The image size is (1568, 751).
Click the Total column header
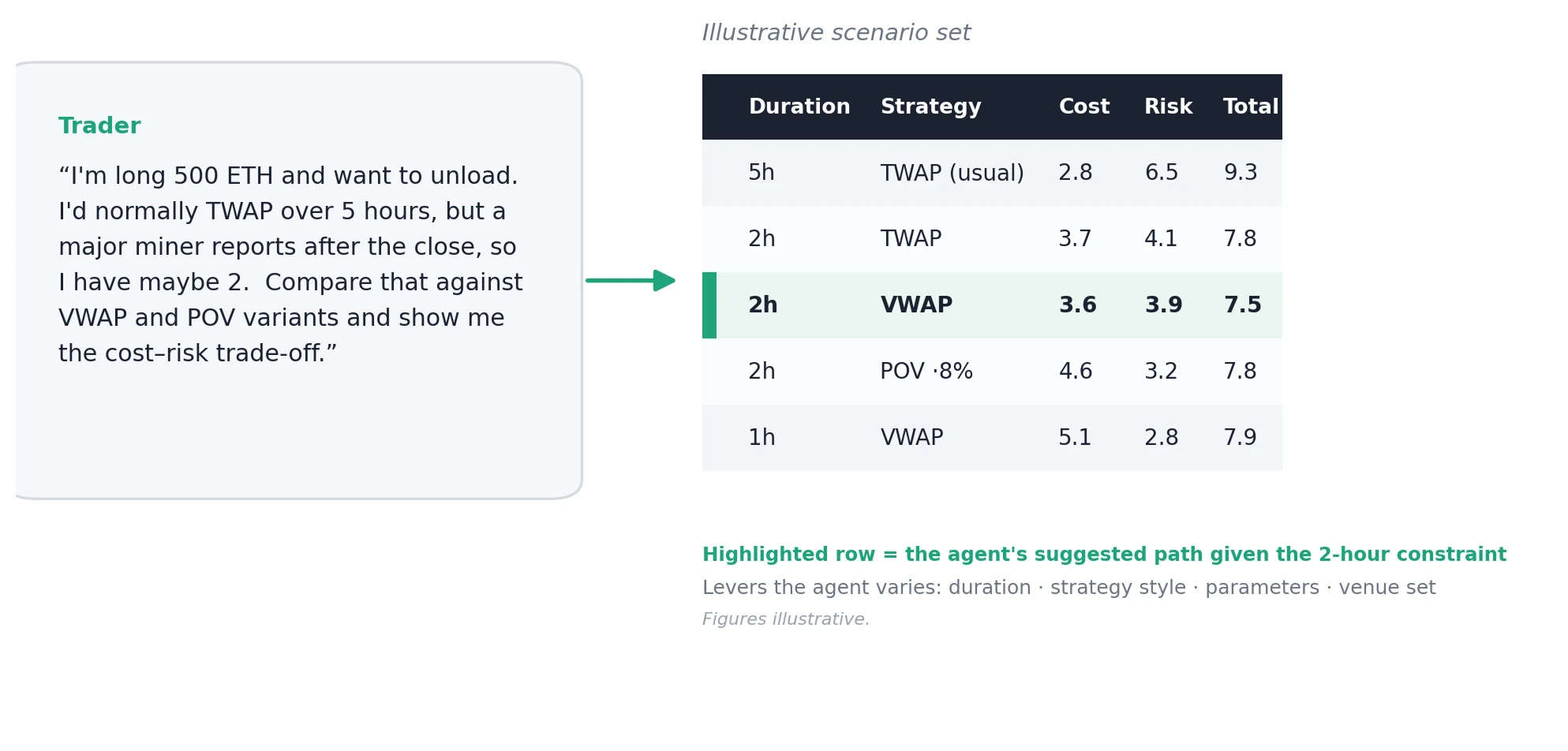1250,106
